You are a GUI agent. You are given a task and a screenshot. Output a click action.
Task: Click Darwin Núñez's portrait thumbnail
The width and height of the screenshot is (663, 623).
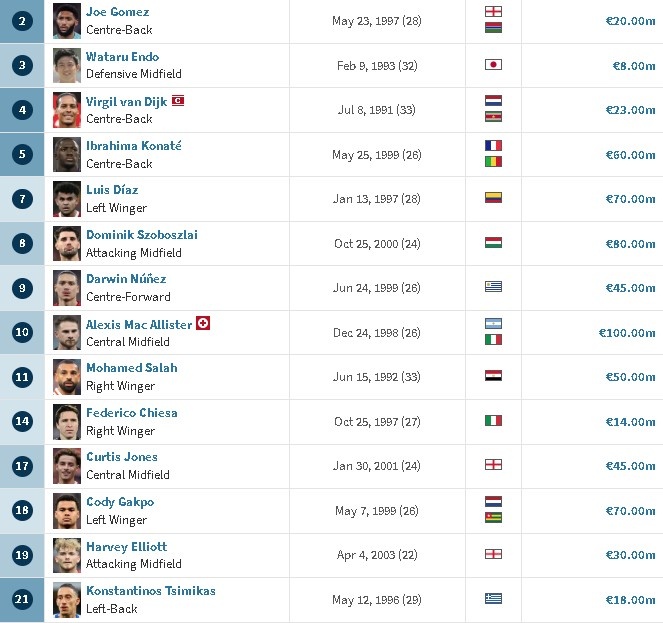pyautogui.click(x=67, y=288)
